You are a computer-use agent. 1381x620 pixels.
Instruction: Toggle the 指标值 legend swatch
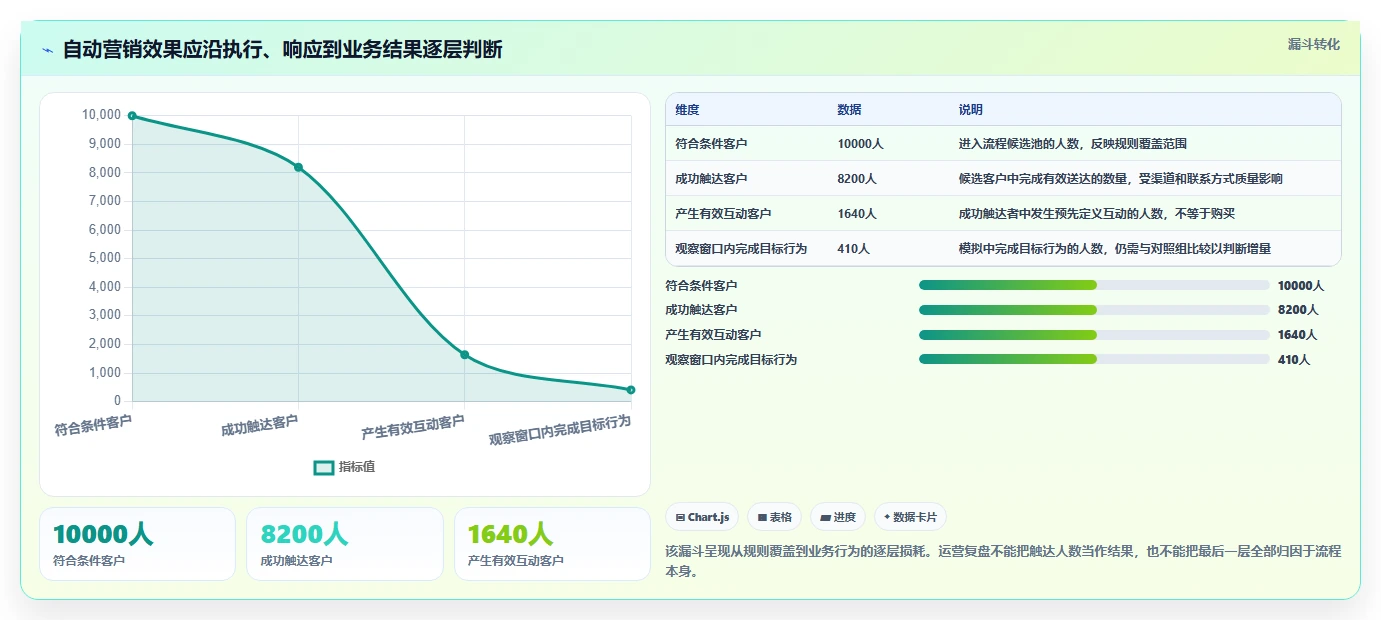pos(324,467)
